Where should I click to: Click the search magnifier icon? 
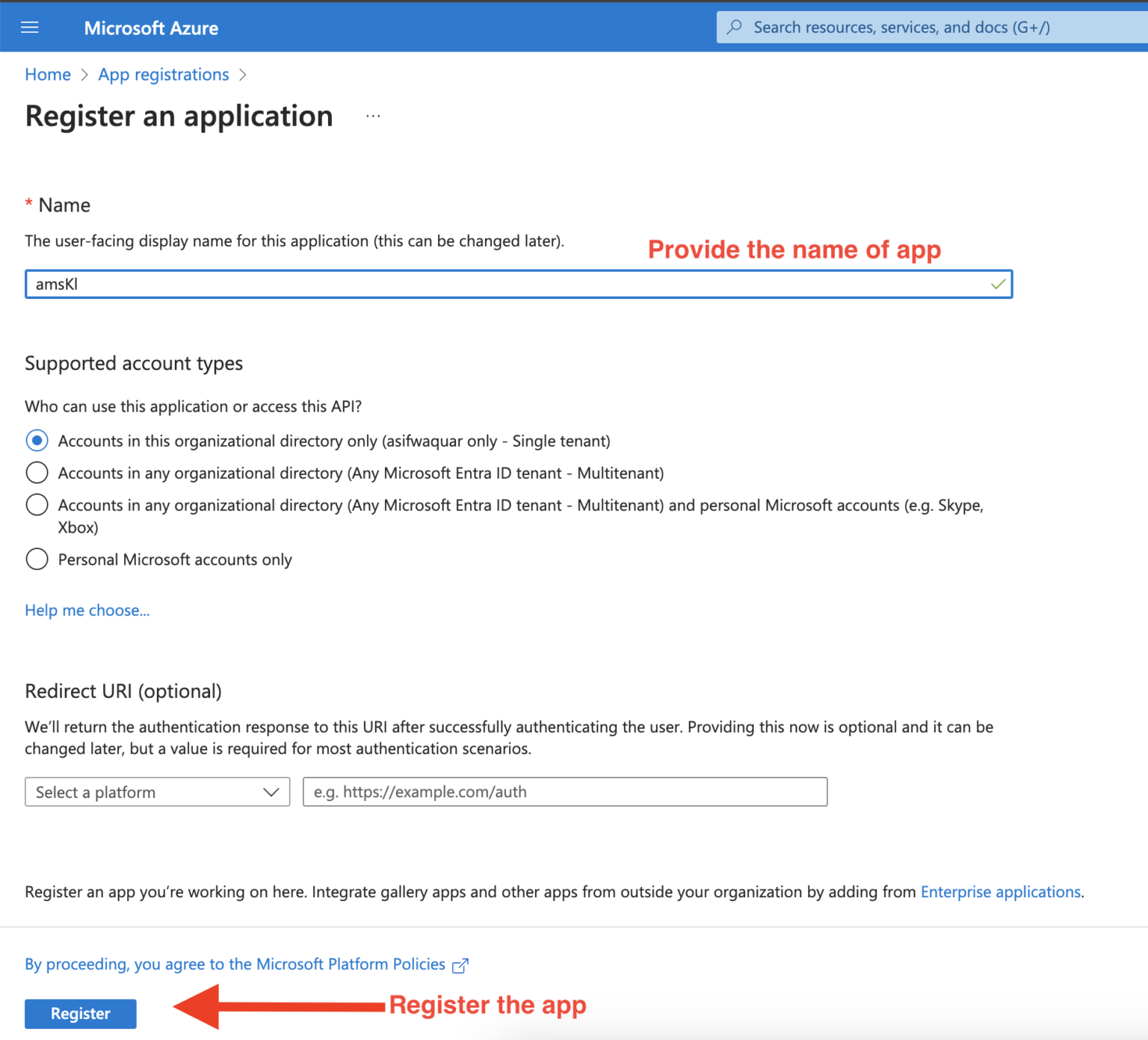734,27
